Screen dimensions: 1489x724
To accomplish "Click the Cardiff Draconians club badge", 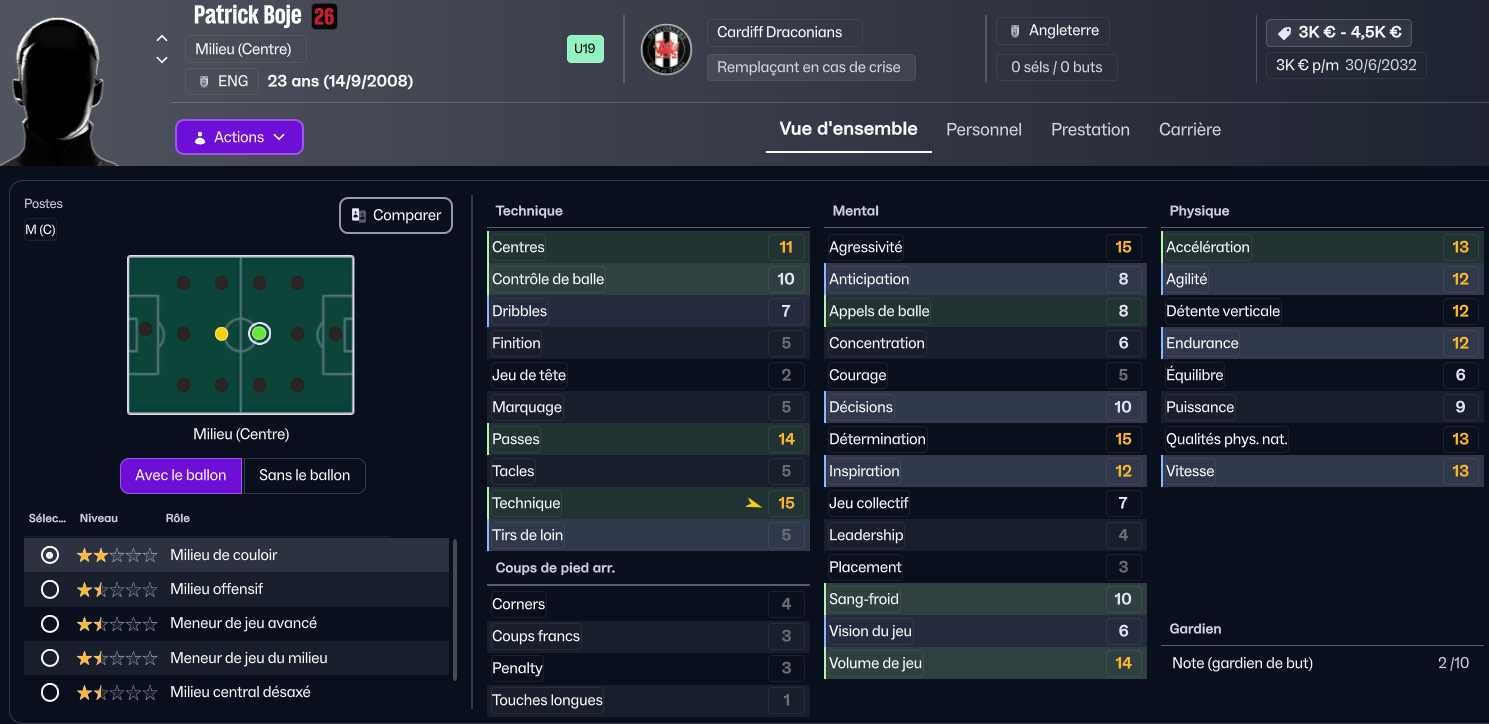I will 666,49.
